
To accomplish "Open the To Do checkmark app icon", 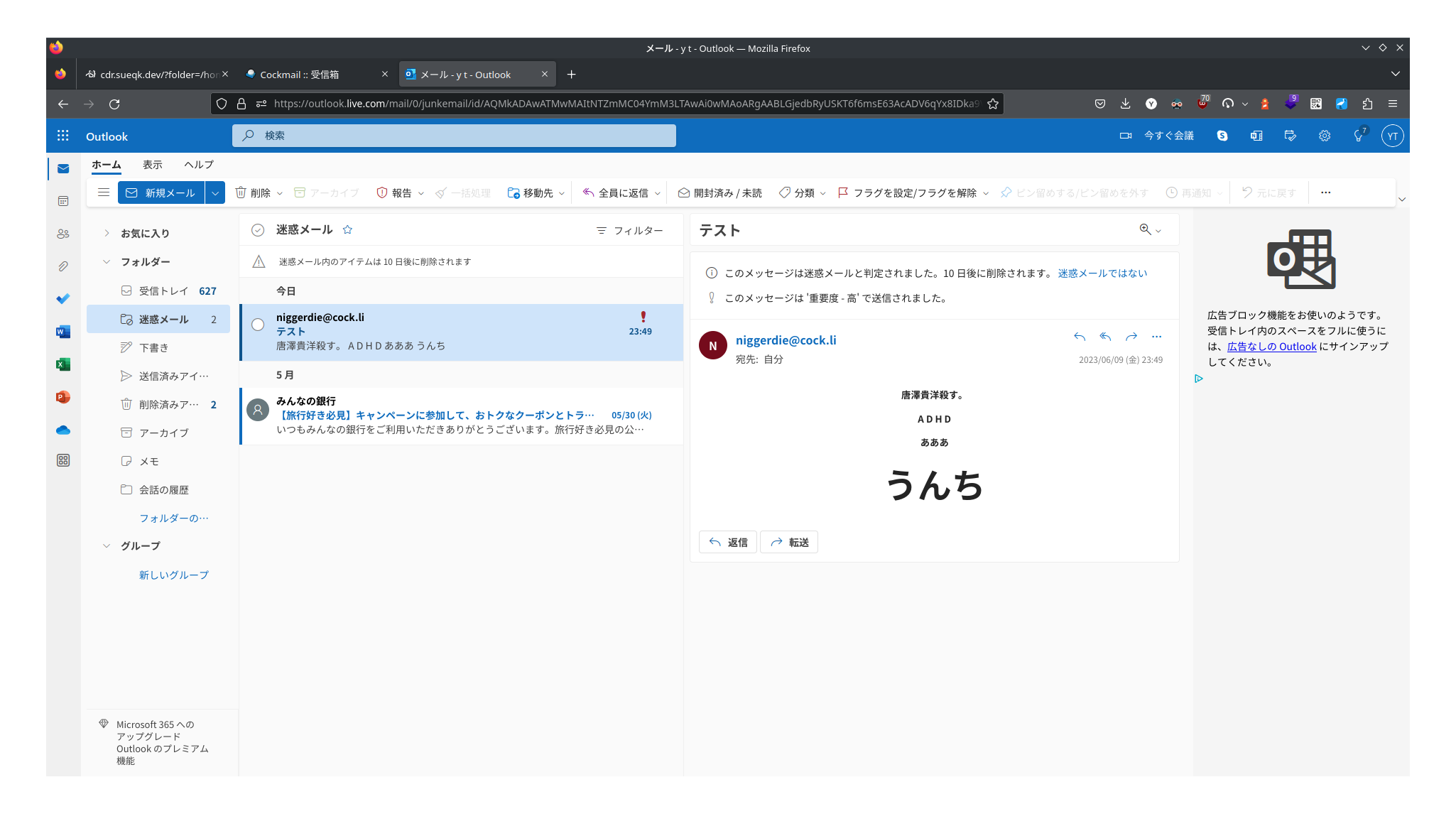I will click(x=63, y=299).
